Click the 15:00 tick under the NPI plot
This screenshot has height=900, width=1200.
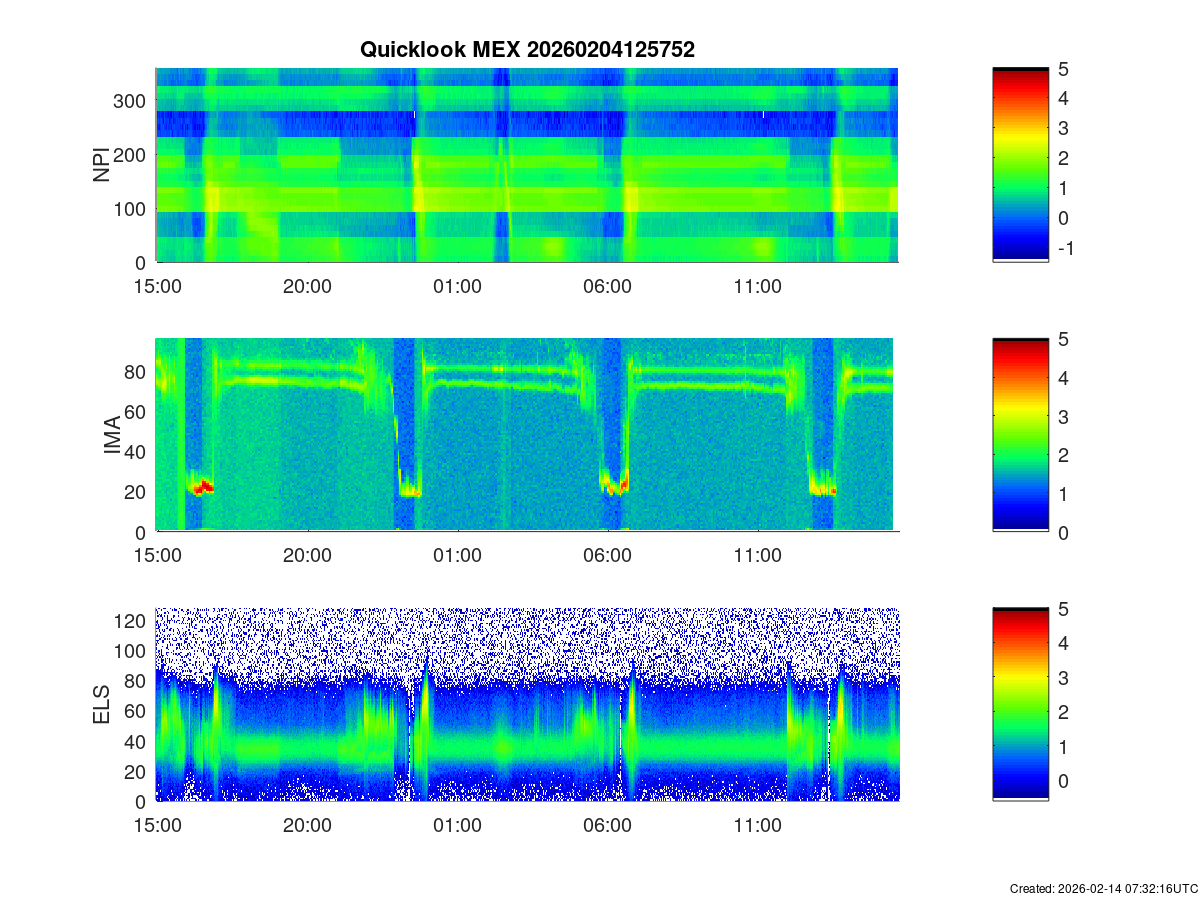coord(157,286)
